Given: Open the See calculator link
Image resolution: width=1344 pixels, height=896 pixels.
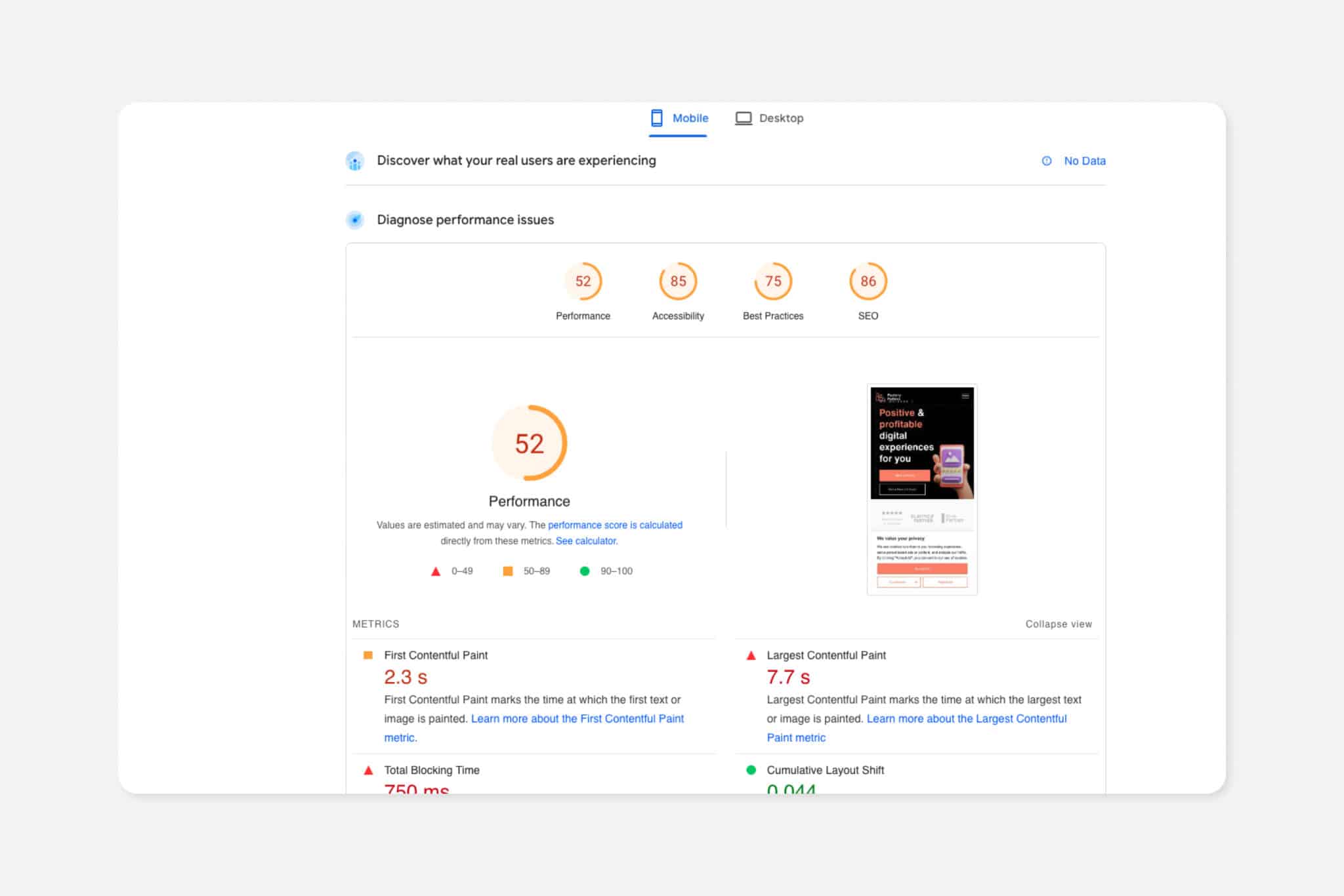Looking at the screenshot, I should (x=586, y=541).
